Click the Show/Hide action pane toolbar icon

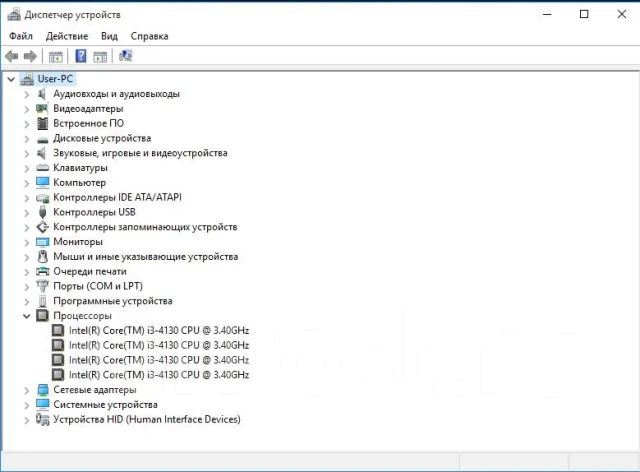tap(100, 56)
